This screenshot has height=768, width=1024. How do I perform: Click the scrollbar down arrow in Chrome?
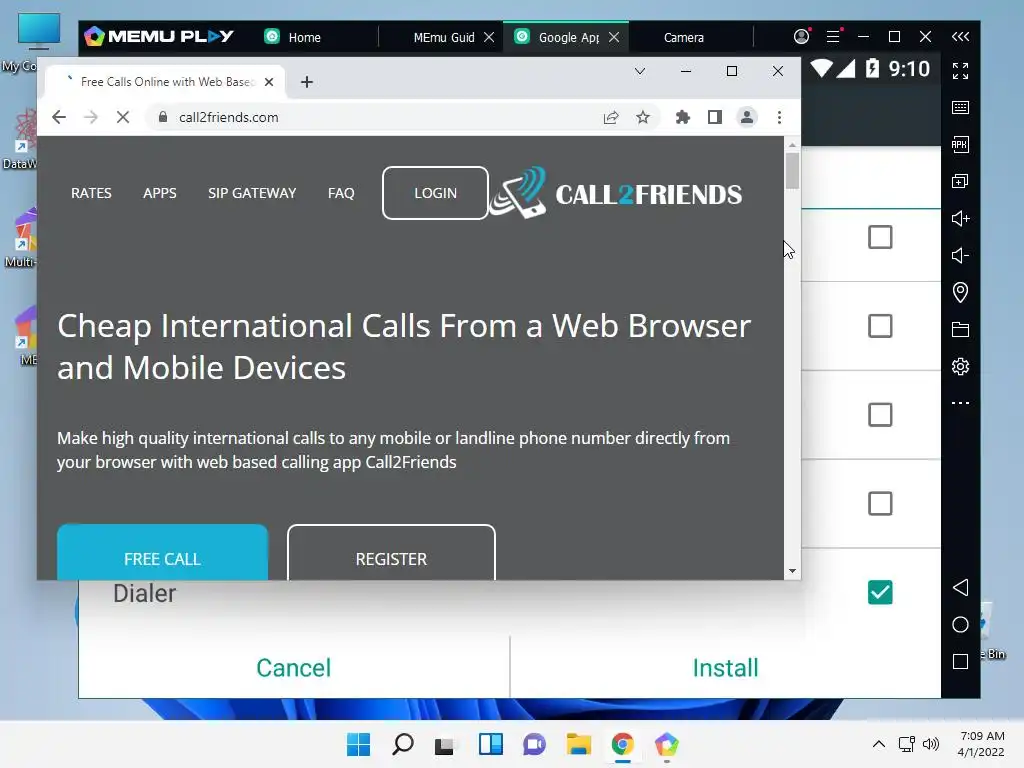click(x=792, y=571)
